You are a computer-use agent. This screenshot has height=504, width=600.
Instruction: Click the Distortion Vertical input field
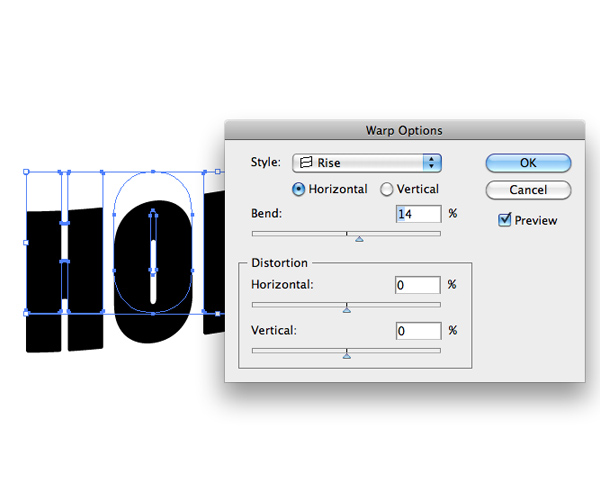[418, 331]
